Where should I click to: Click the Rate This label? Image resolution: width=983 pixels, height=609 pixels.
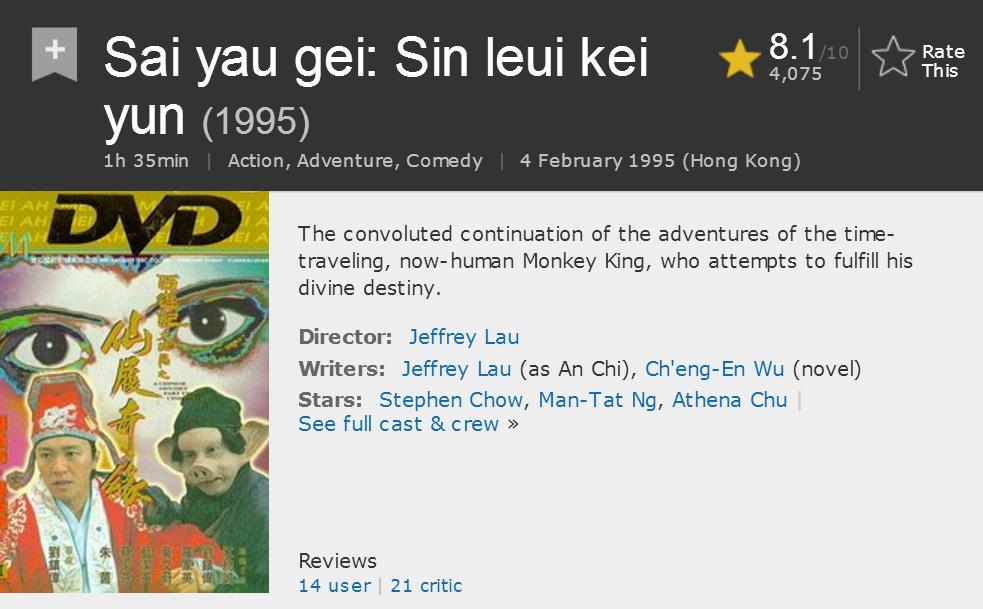[x=942, y=61]
